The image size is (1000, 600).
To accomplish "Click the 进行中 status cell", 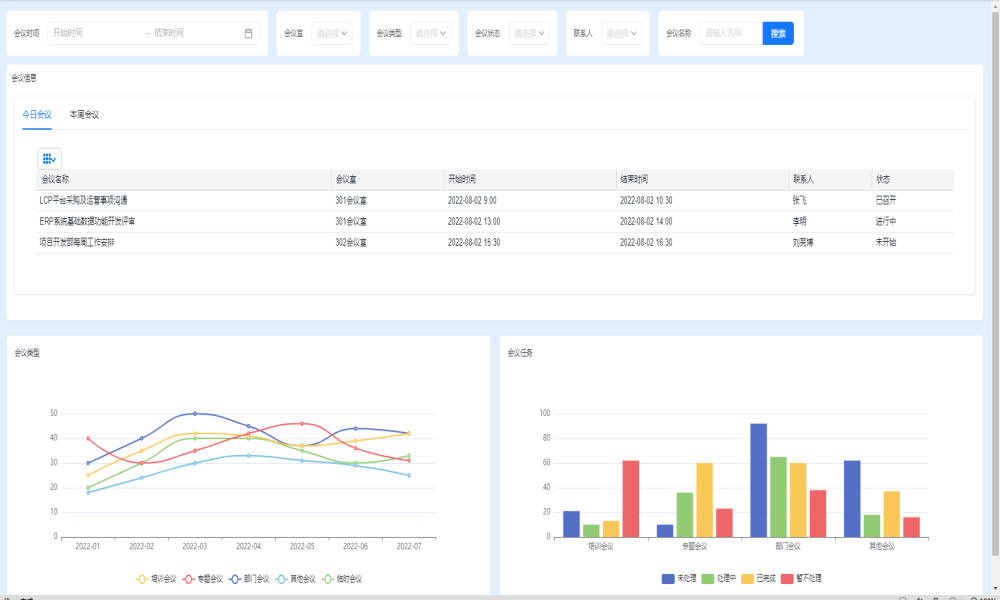I will pyautogui.click(x=886, y=221).
